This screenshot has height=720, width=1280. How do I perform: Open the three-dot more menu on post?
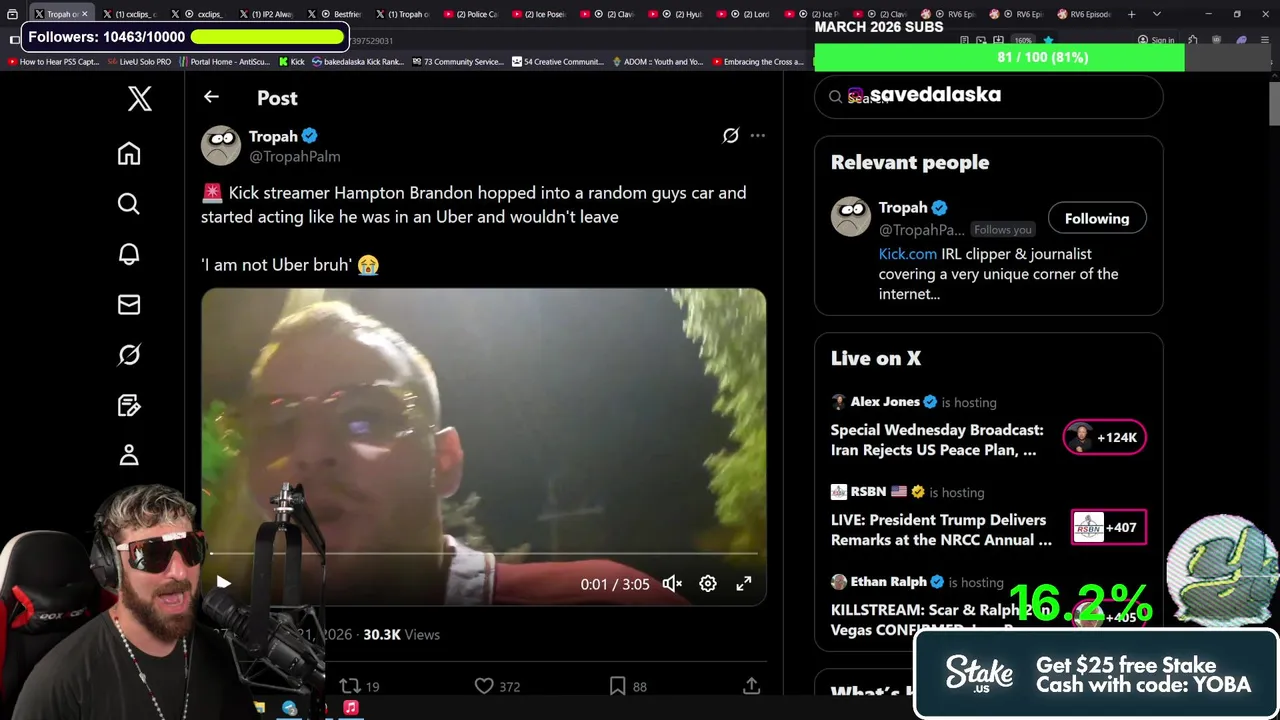(758, 135)
